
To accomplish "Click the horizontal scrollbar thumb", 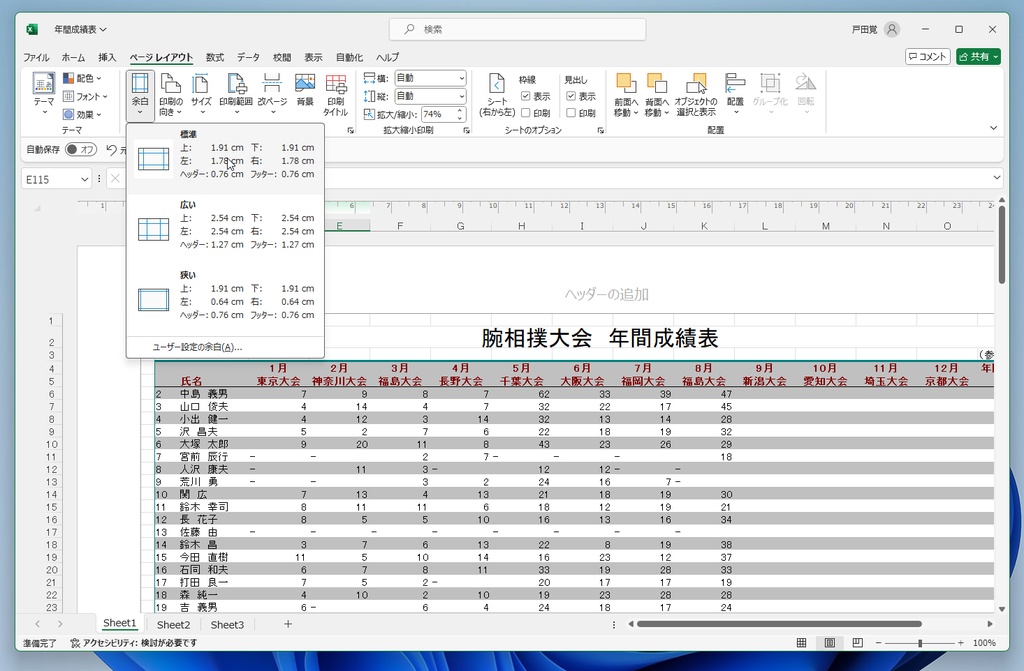I will (x=779, y=624).
